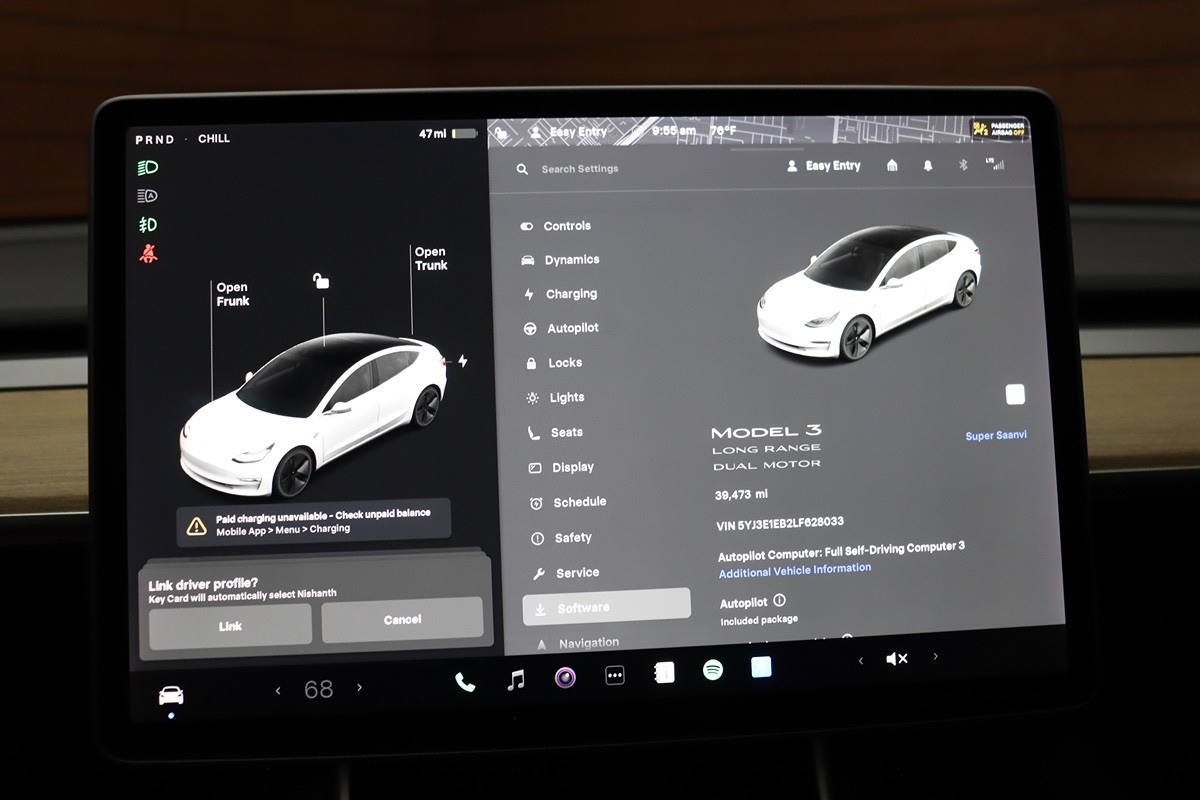Toggle the charge port lightning bolt icon
Viewport: 1200px width, 800px height.
pos(462,361)
